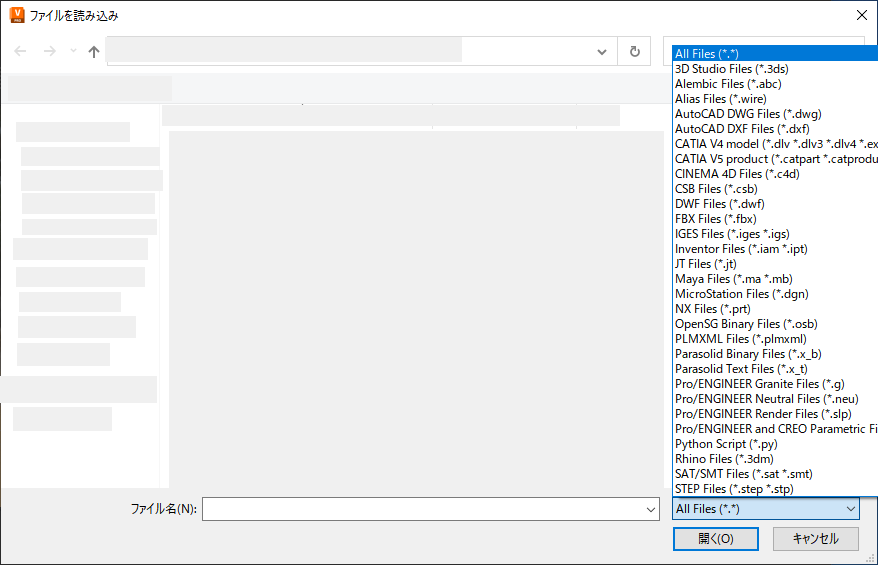Expand address bar history dropdown
Viewport: 878px width, 565px height.
pos(601,52)
